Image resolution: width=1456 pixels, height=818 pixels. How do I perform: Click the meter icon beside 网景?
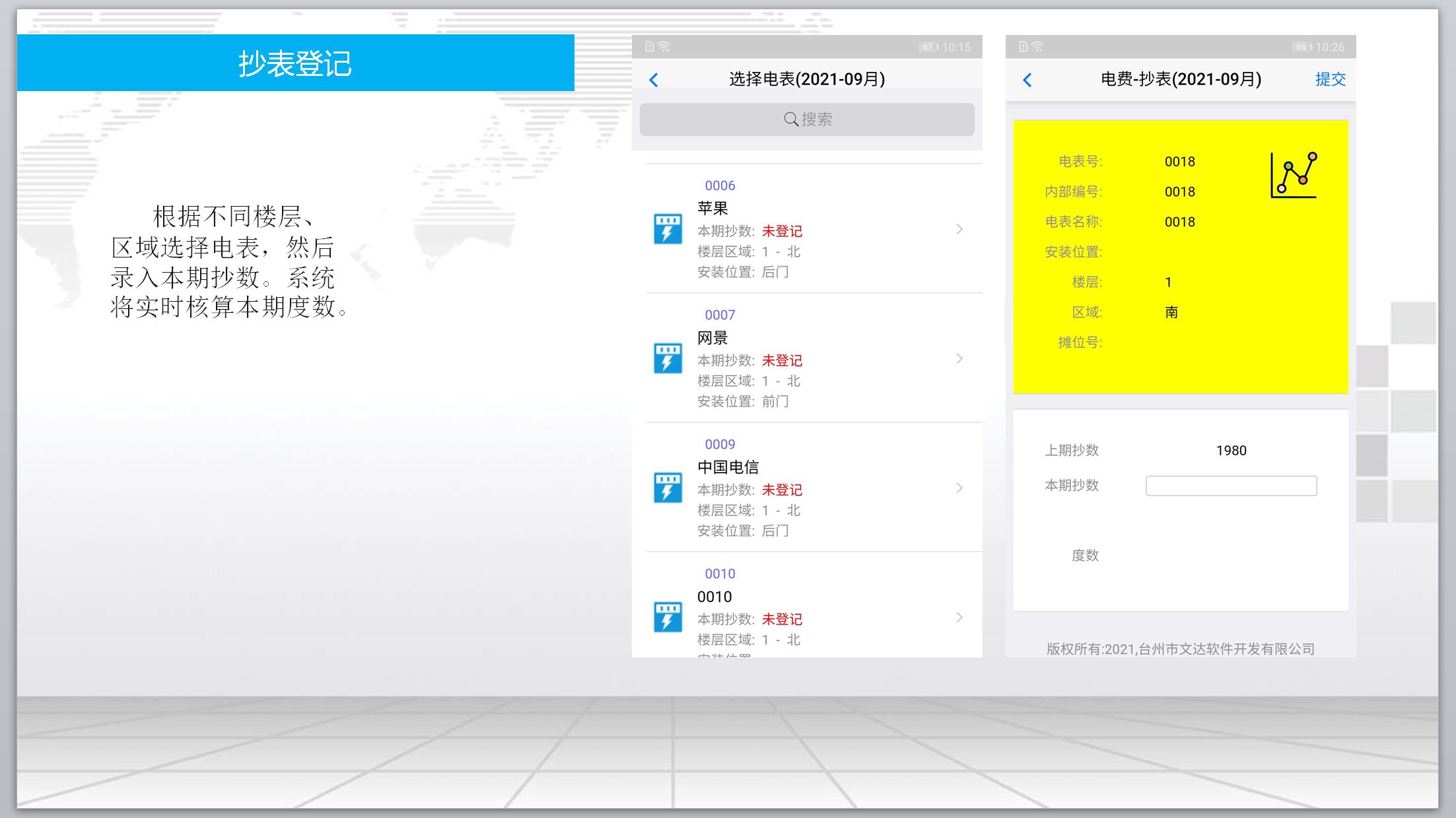point(668,358)
